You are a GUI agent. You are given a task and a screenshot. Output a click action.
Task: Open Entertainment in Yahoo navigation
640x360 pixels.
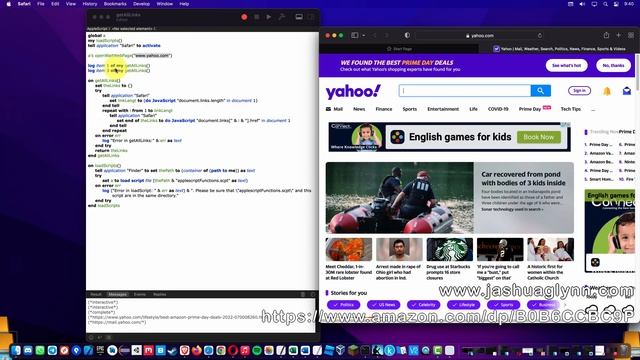tap(443, 109)
